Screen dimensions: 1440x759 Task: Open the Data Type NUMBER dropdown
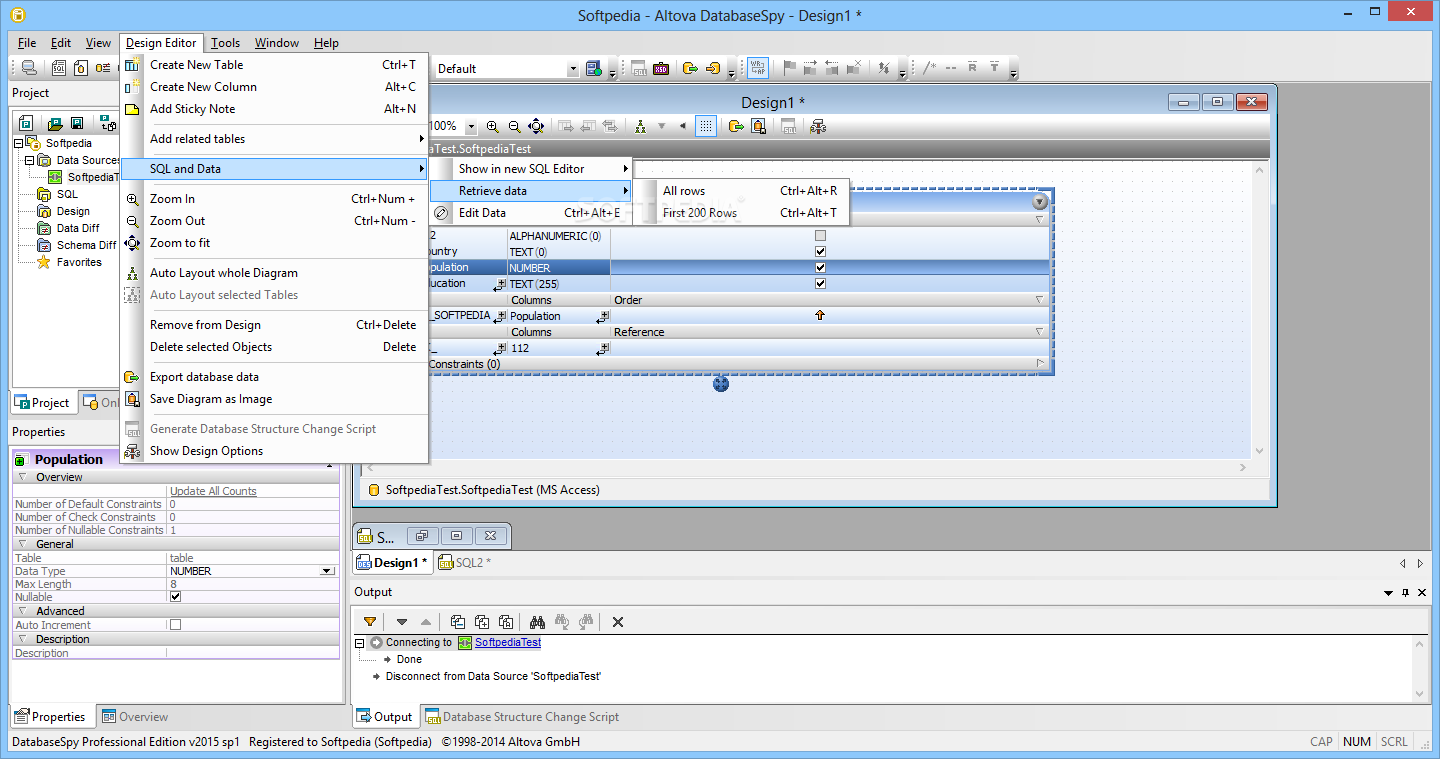click(x=327, y=571)
